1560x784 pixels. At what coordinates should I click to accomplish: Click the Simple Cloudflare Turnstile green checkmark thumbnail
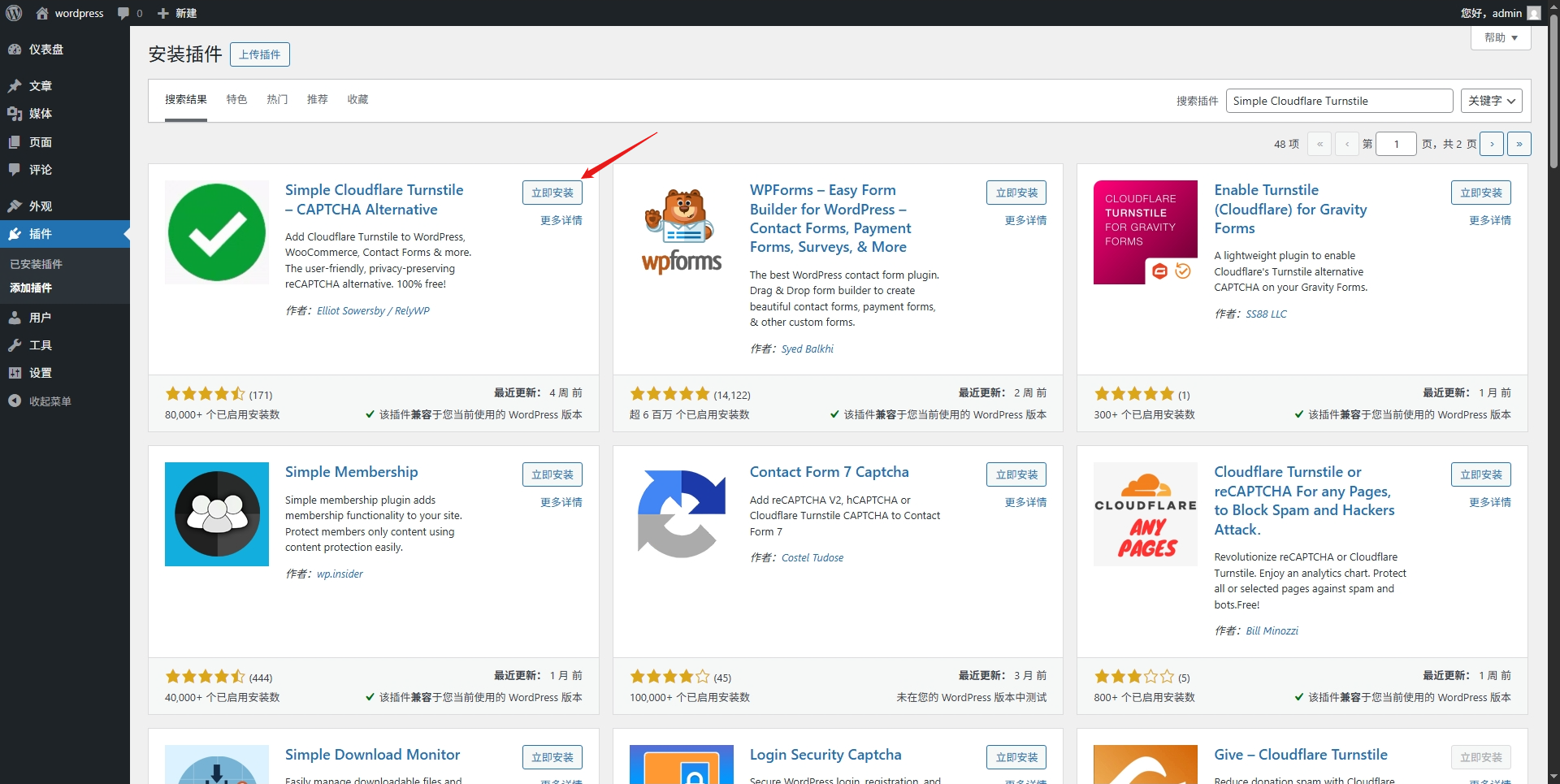[x=217, y=232]
